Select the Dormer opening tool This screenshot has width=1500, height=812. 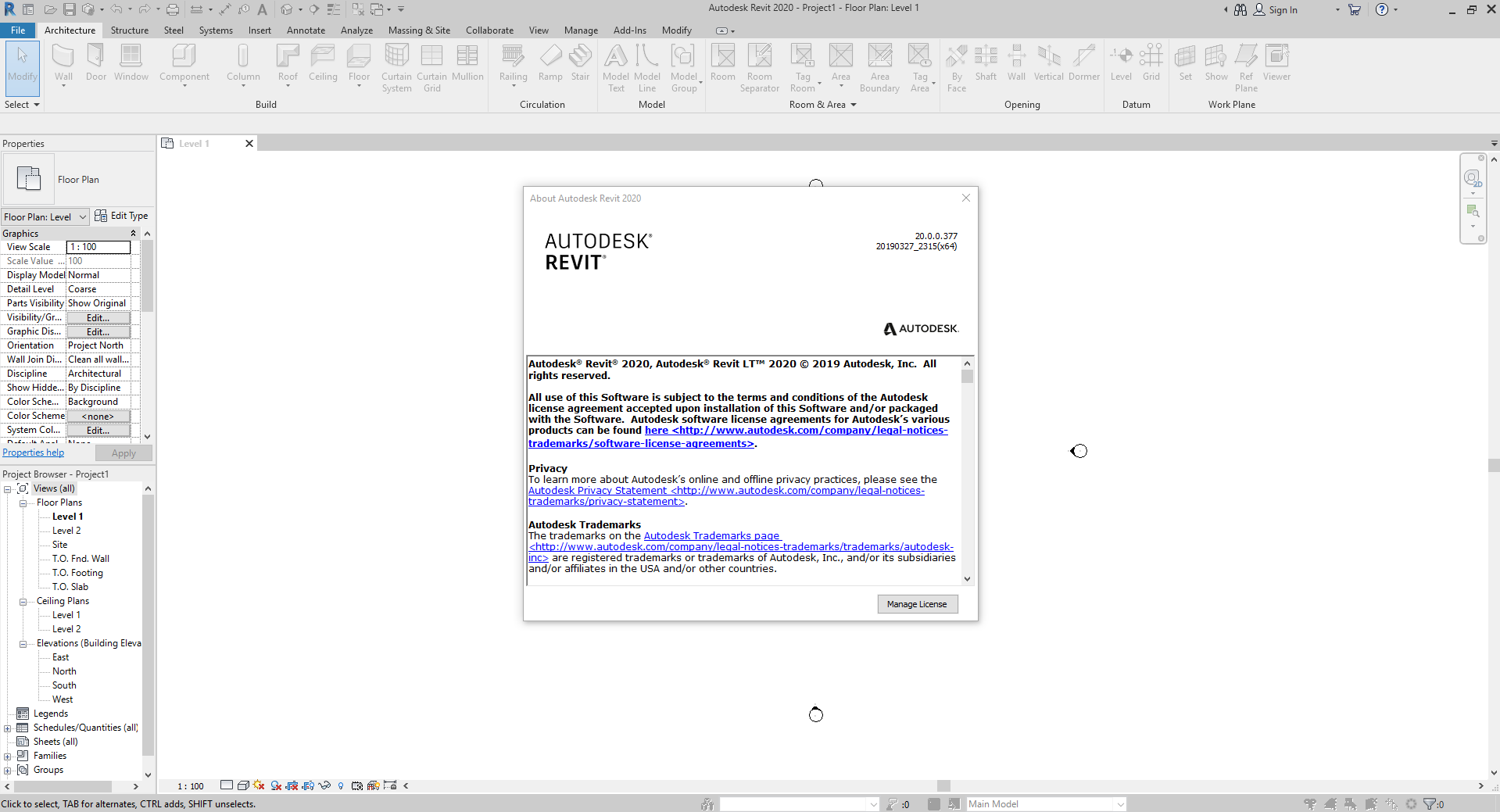tap(1083, 63)
